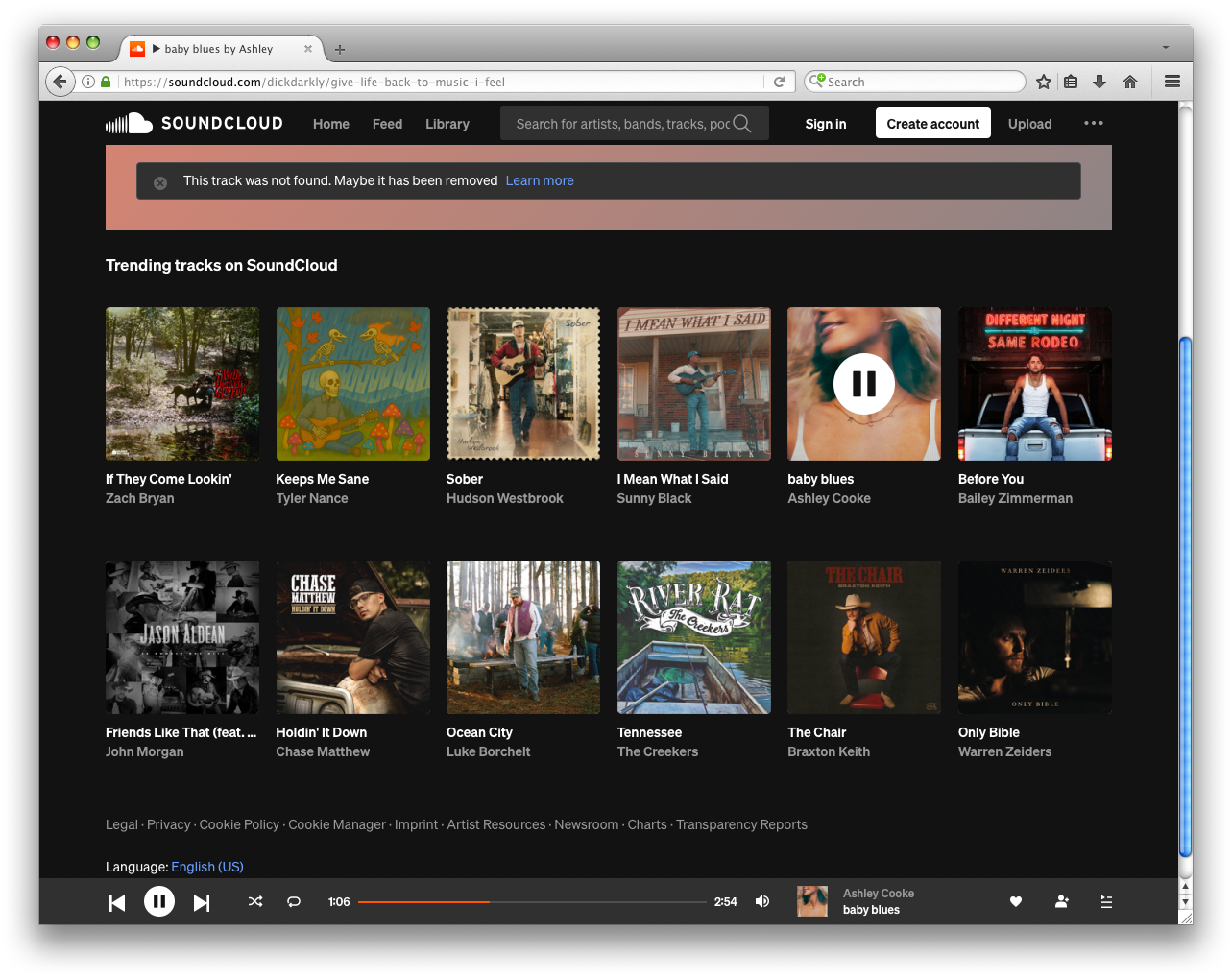The height and width of the screenshot is (978, 1232).
Task: Open the three-dots more menu in header
Action: click(x=1094, y=123)
